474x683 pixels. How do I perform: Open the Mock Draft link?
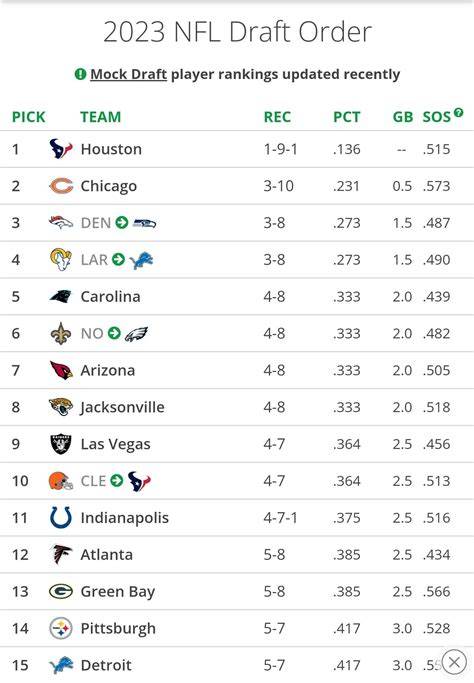[129, 74]
